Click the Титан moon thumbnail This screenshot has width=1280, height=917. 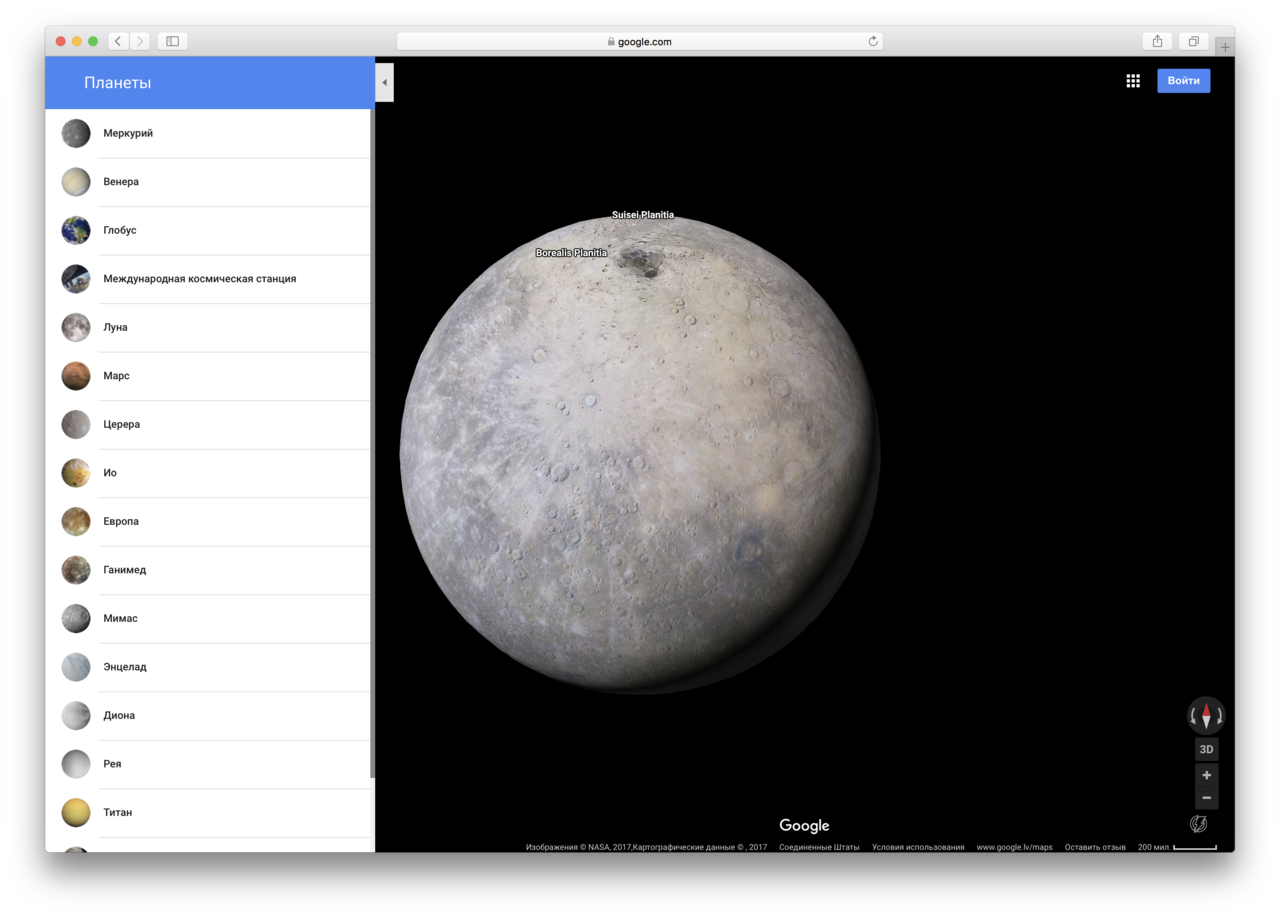76,812
